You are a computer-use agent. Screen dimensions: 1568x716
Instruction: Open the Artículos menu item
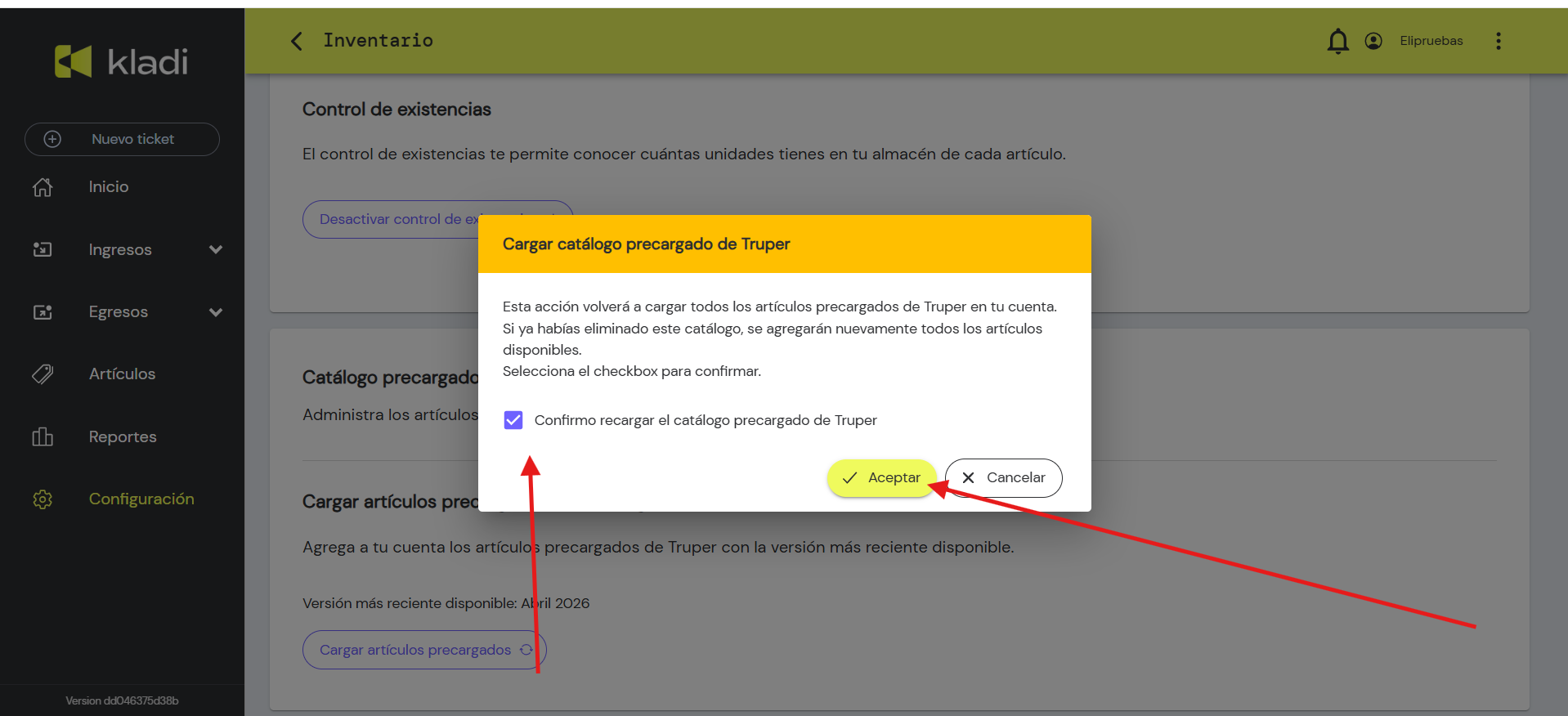coord(122,374)
